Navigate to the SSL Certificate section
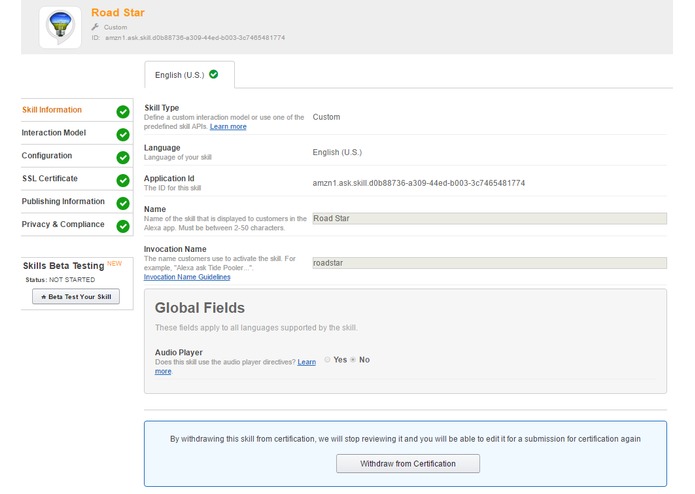 coord(50,179)
